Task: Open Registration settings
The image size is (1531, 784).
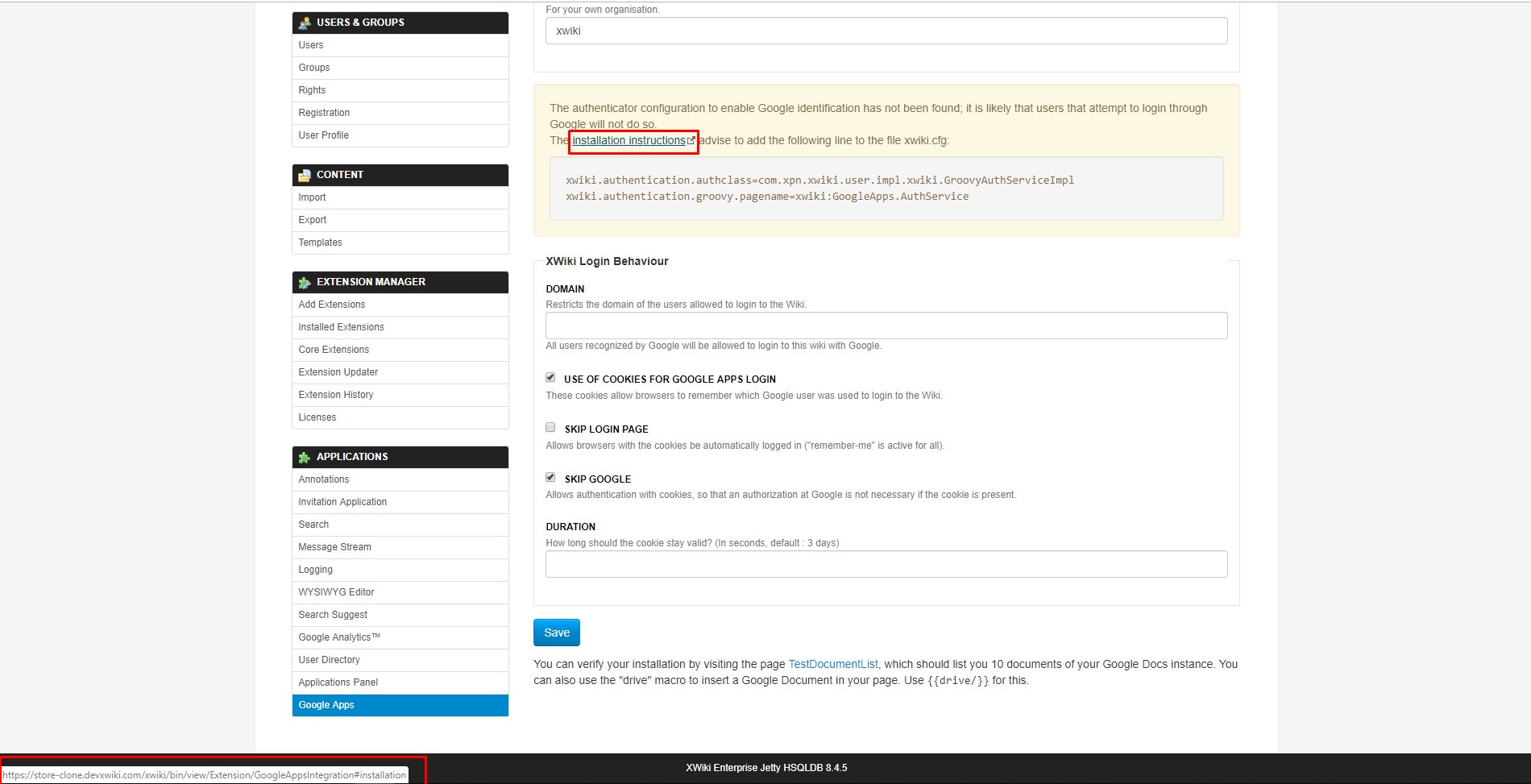Action: 400,113
